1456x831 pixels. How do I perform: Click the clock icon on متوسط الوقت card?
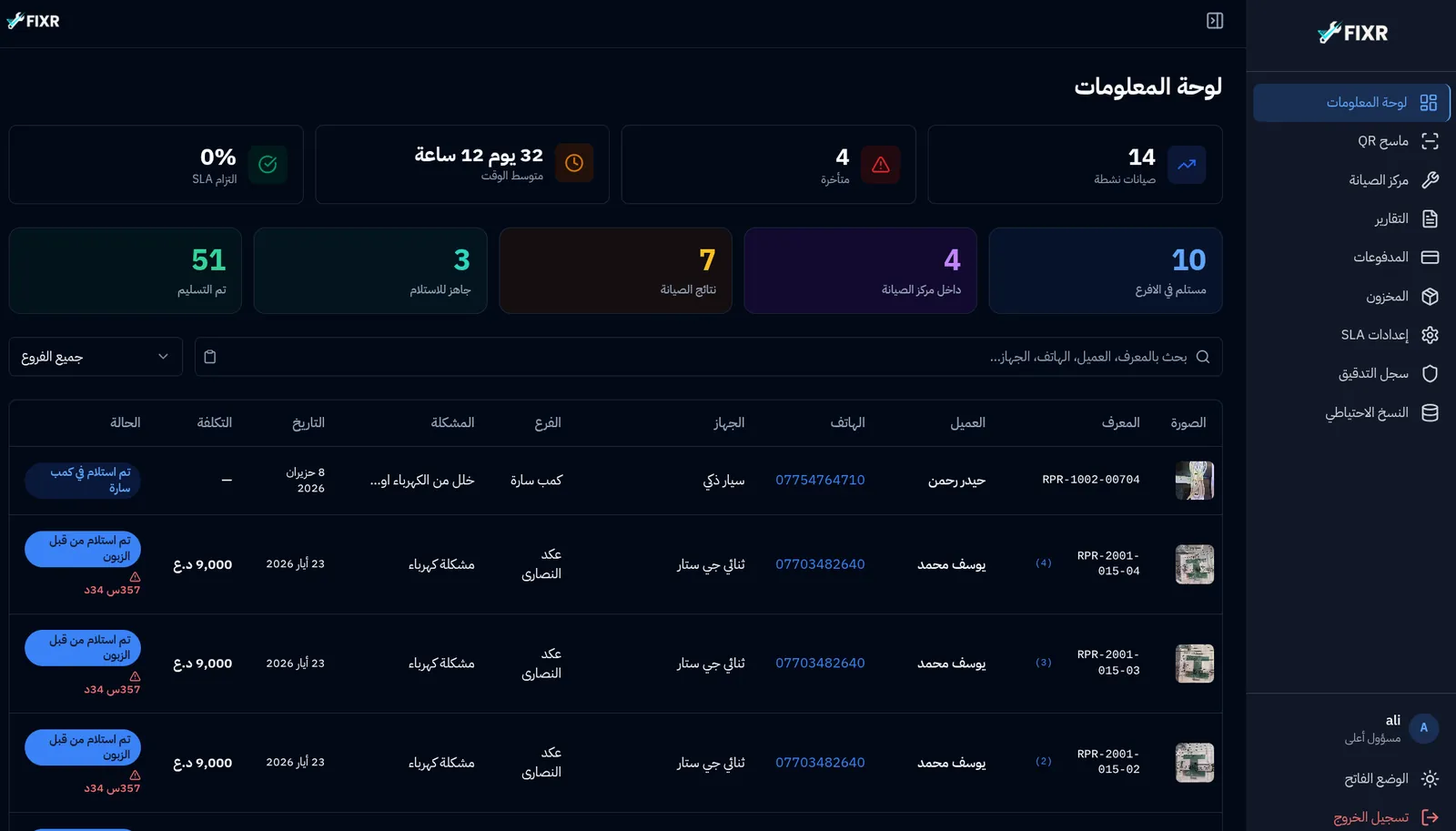click(x=574, y=163)
